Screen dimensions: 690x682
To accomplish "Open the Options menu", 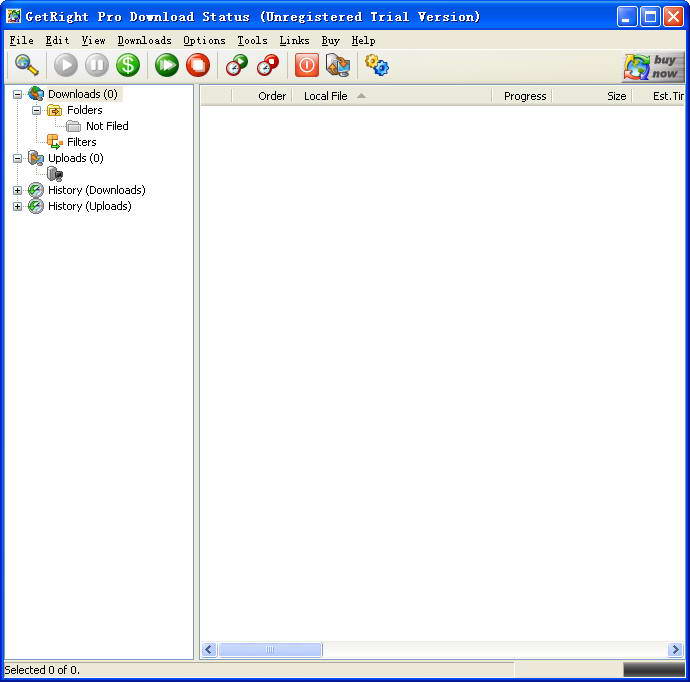I will click(204, 40).
